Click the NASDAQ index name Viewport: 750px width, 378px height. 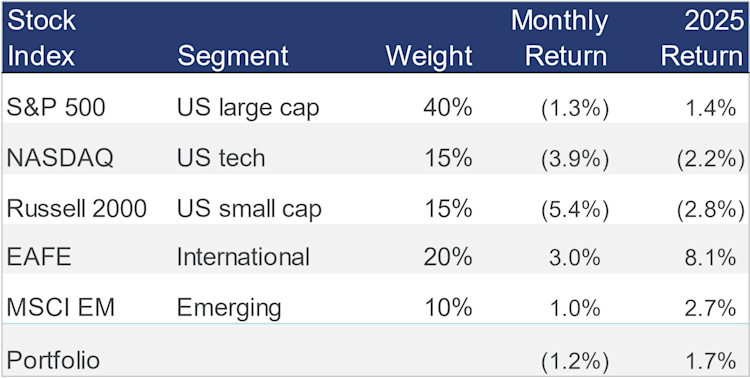coord(60,159)
